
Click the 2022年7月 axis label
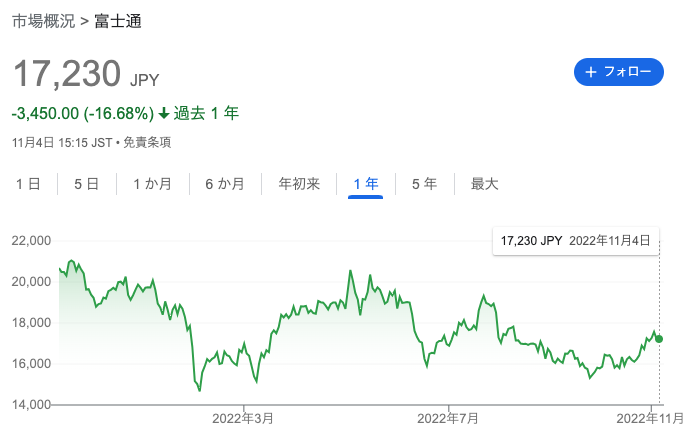(x=448, y=418)
